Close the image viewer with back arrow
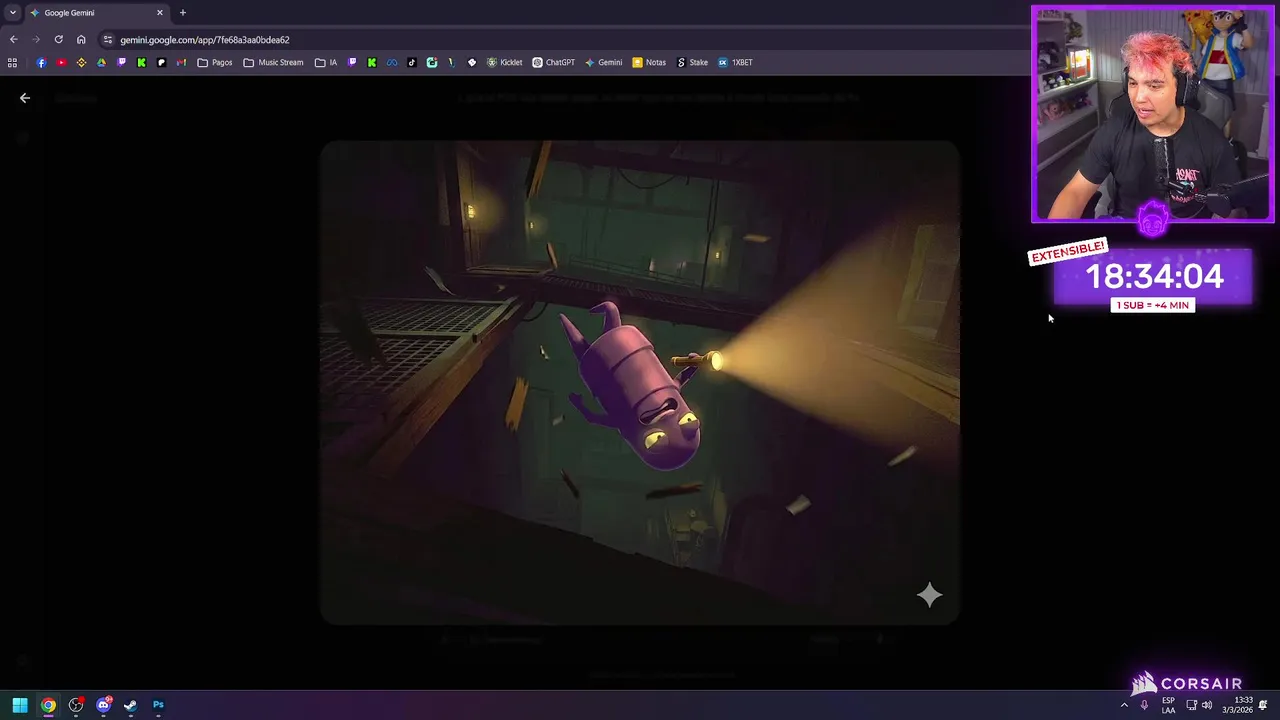 (25, 98)
